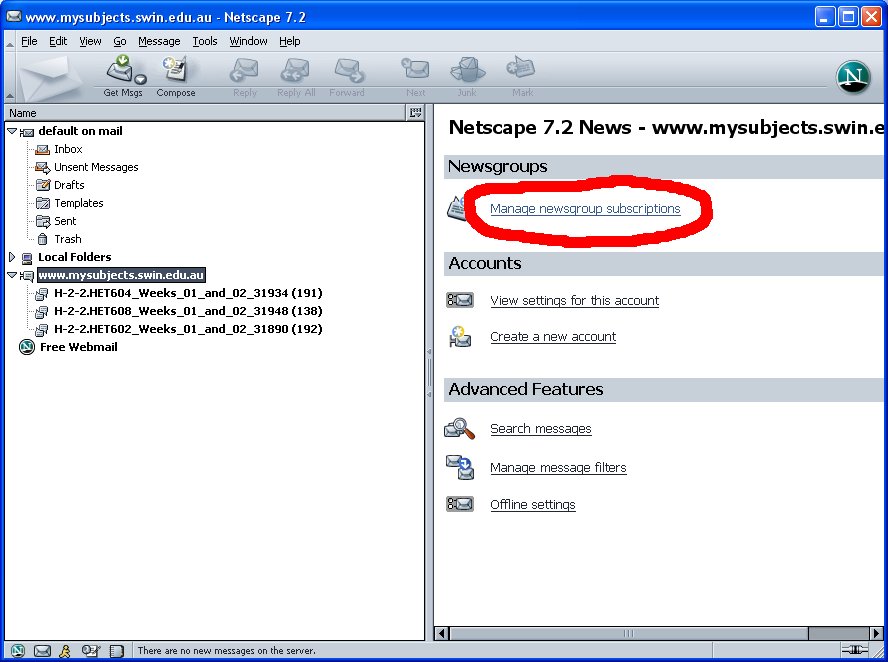Select the Unsent Messages folder
The image size is (888, 662).
(96, 167)
